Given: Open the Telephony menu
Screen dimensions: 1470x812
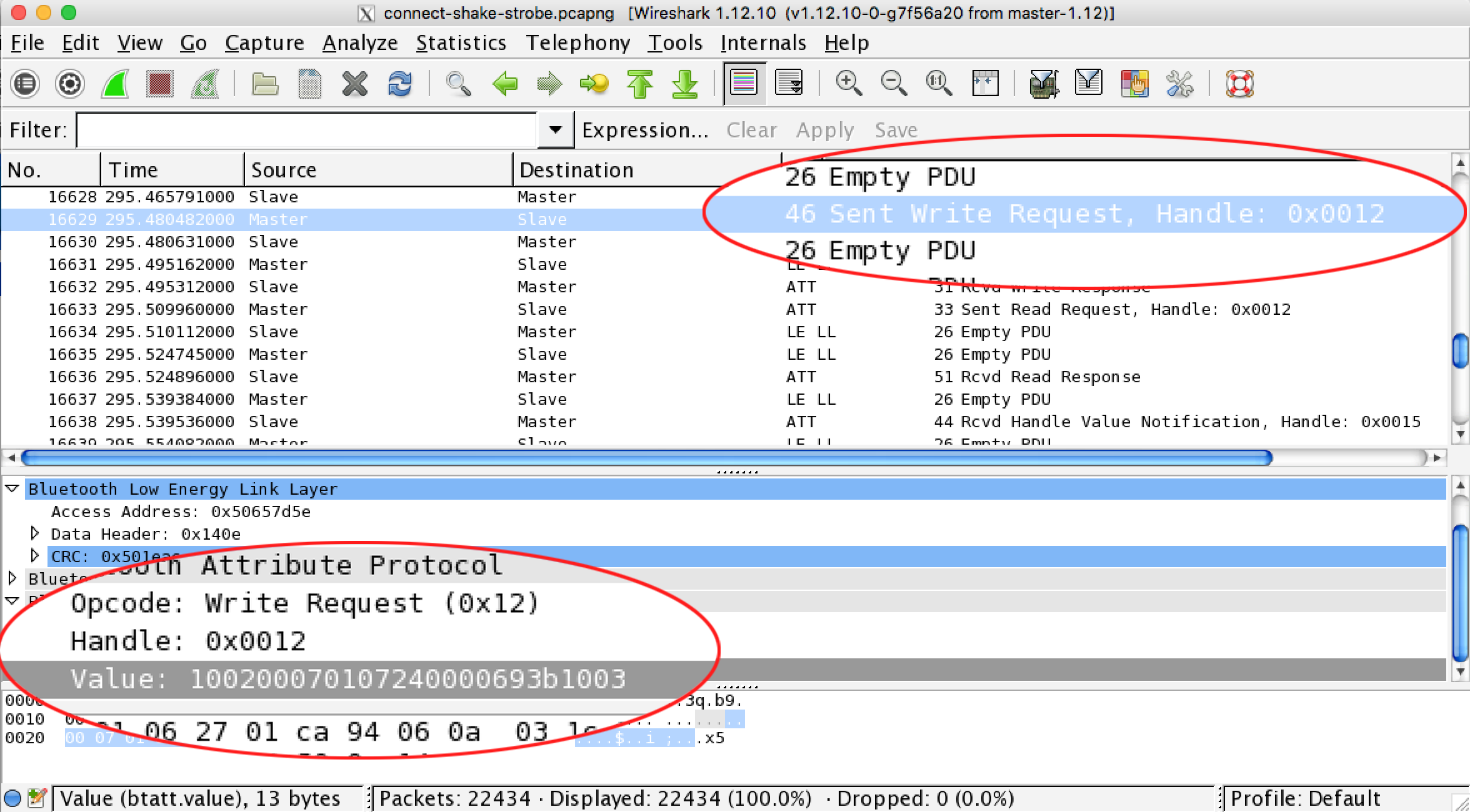Looking at the screenshot, I should pyautogui.click(x=578, y=42).
